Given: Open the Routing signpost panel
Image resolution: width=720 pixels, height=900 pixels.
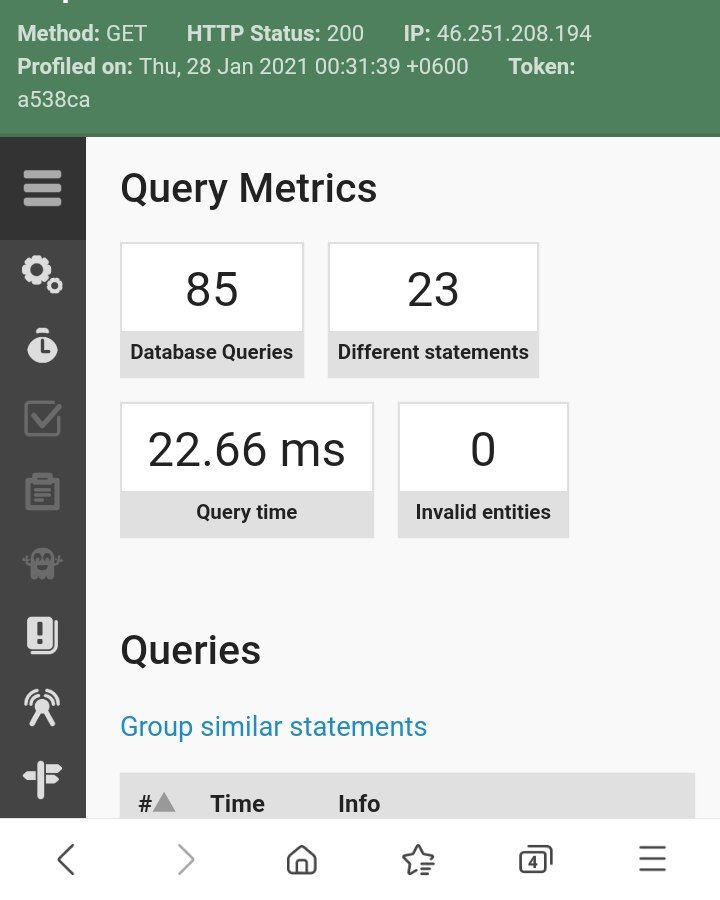Looking at the screenshot, I should tap(42, 779).
